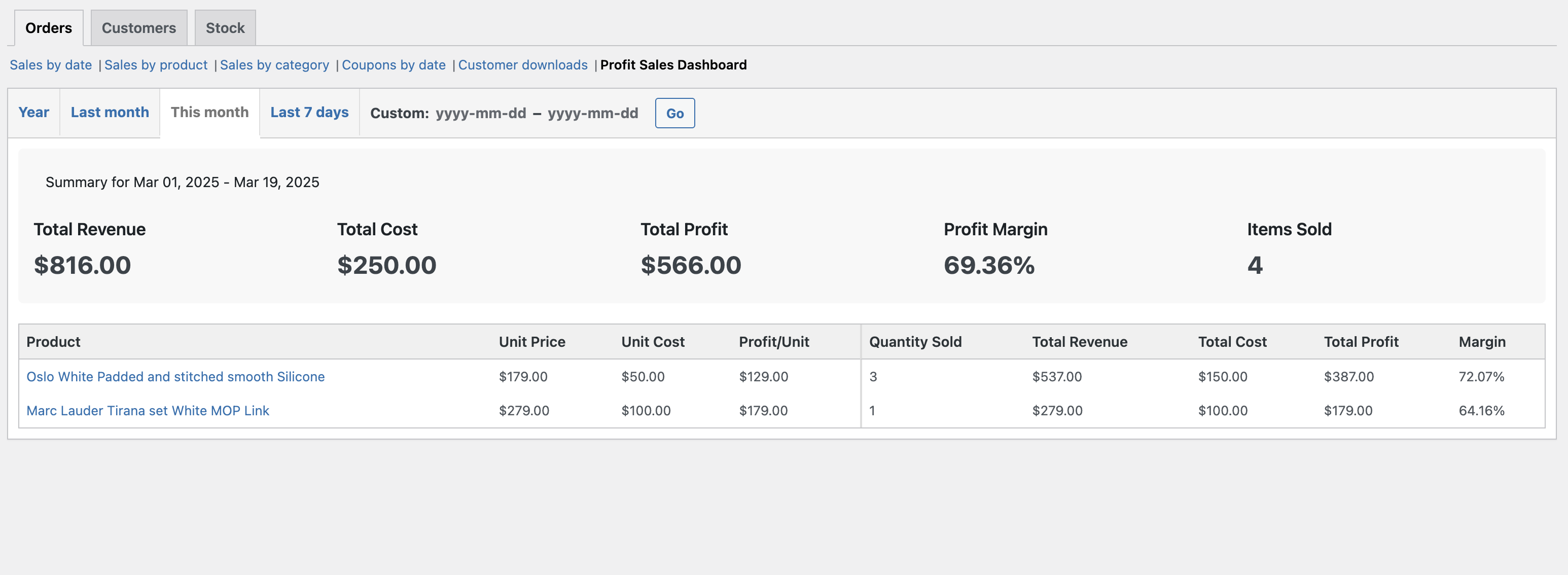This screenshot has width=1568, height=575.
Task: Click the $129.00 profit per unit cell
Action: (763, 377)
